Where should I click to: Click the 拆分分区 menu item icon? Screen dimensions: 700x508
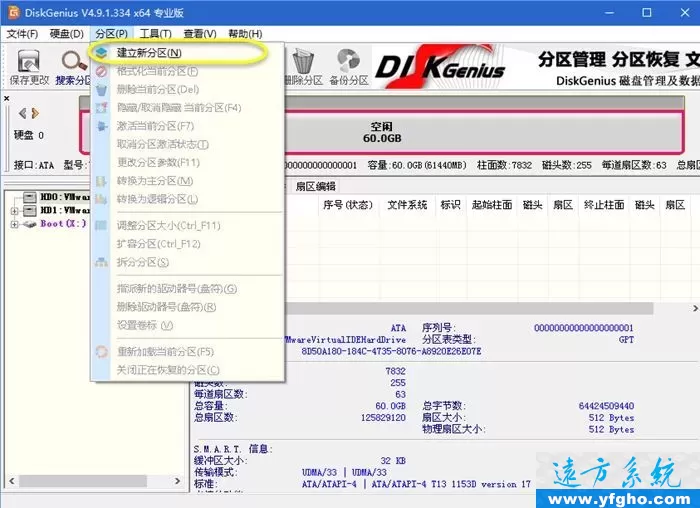[x=101, y=262]
